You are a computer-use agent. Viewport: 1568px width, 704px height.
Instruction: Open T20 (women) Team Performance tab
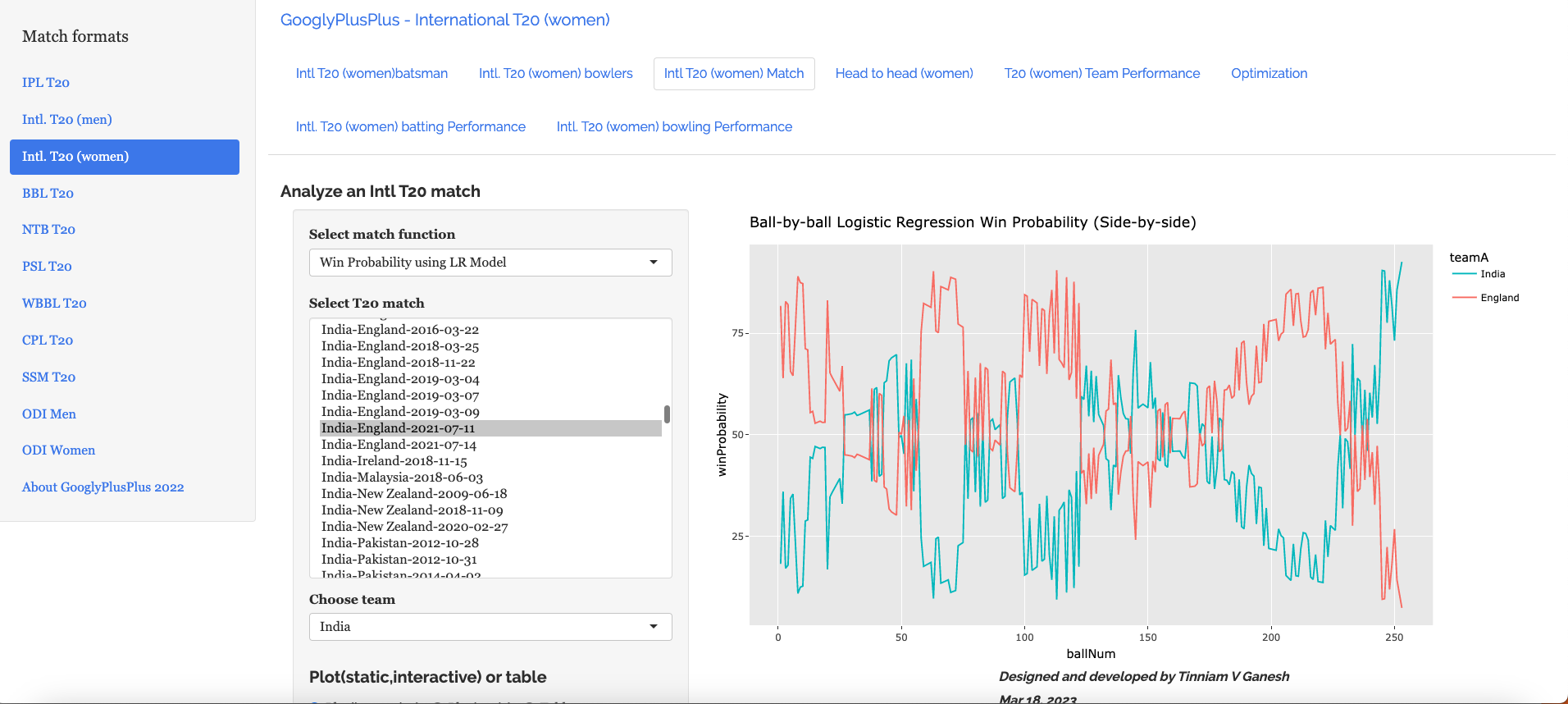coord(1101,74)
